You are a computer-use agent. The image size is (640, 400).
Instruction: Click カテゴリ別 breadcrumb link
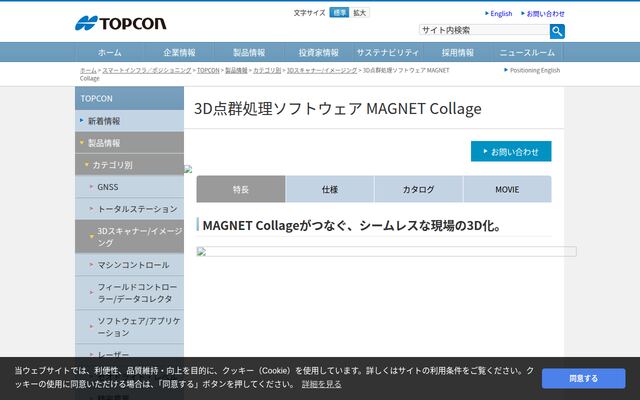[x=267, y=70]
